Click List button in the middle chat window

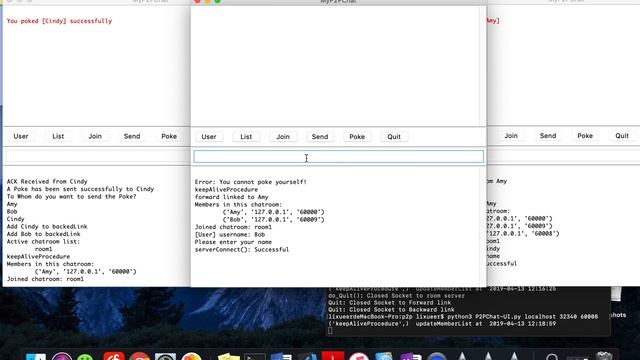246,137
